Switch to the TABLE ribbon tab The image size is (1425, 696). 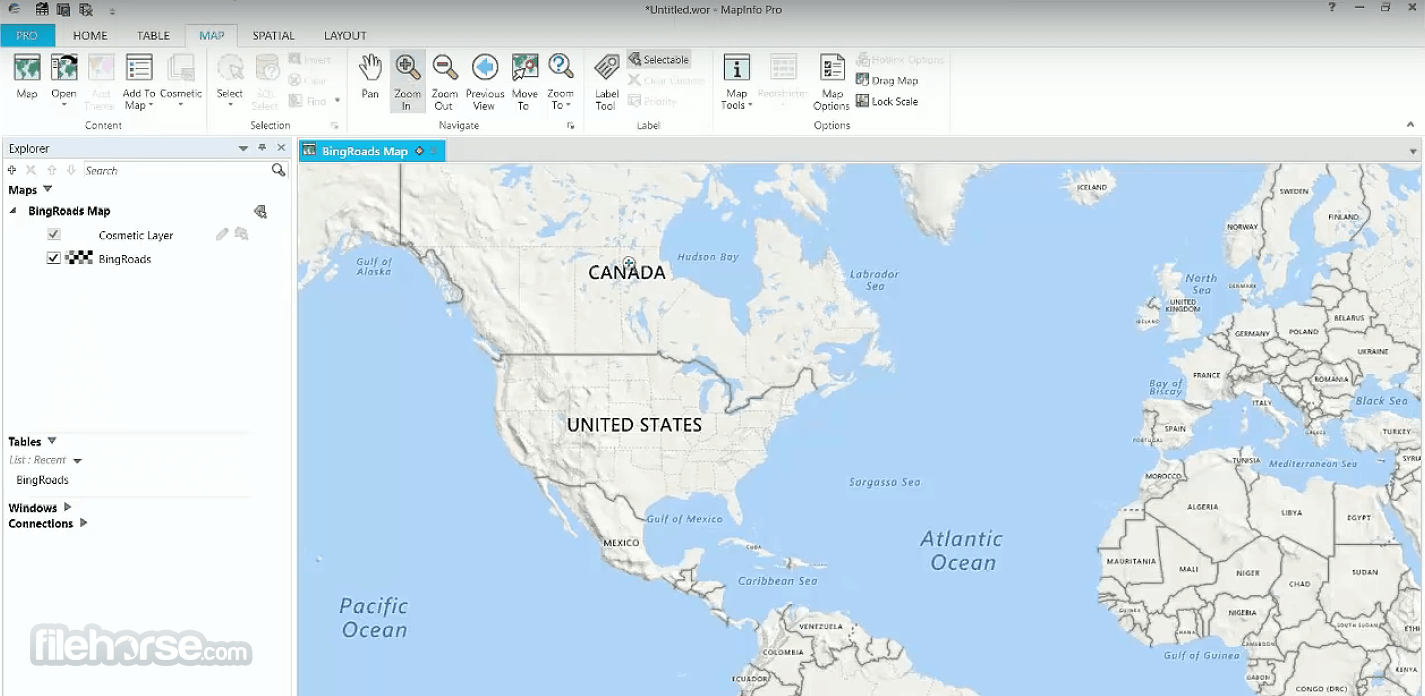coord(154,35)
